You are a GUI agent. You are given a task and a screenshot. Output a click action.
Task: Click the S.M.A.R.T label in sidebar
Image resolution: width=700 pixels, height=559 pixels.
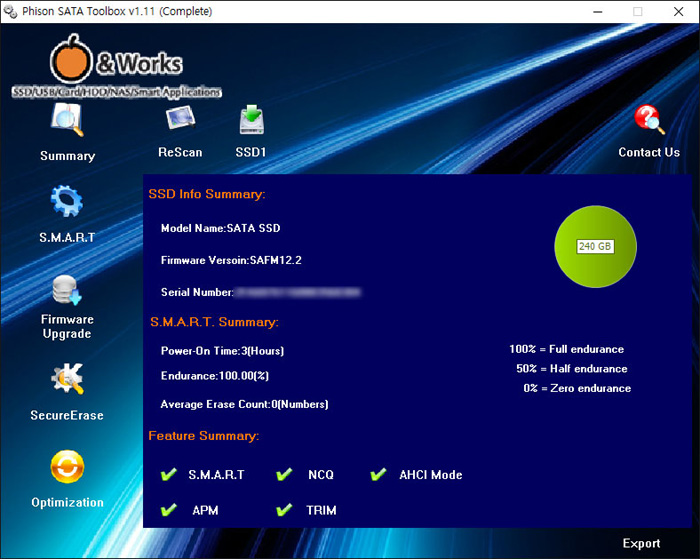[67, 238]
